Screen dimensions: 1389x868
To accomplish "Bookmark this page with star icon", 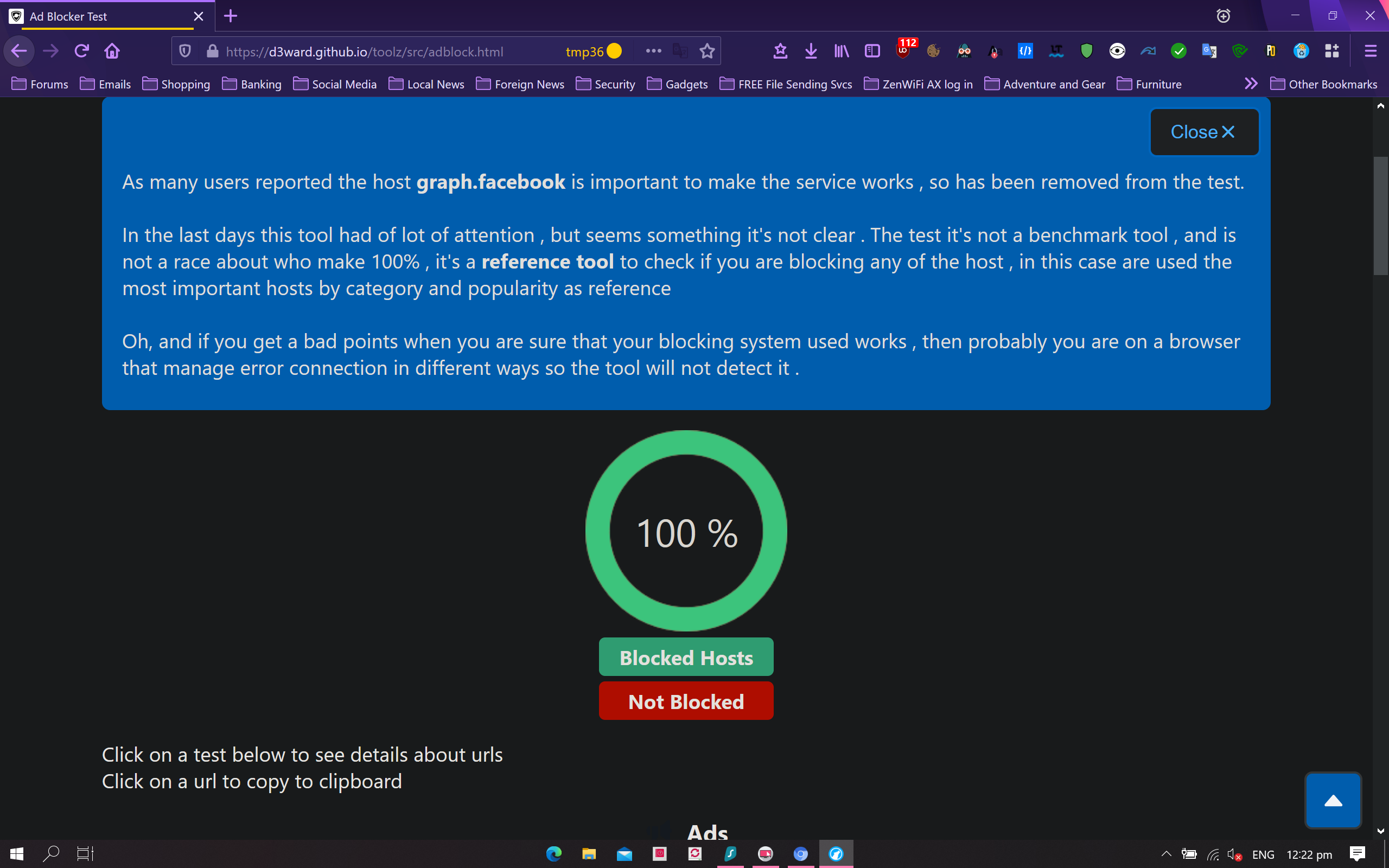I will coord(707,51).
